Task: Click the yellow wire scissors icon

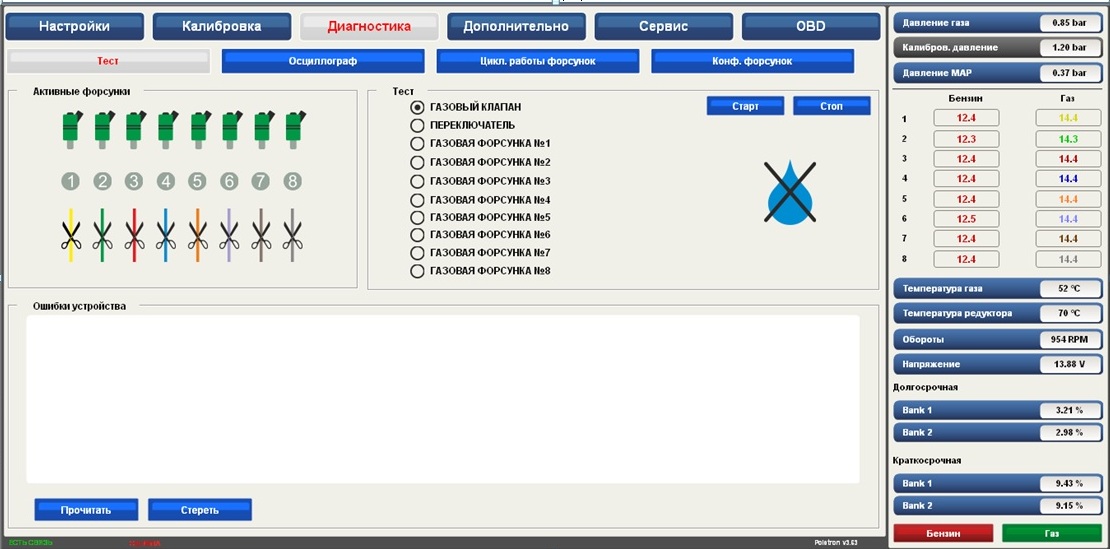Action: click(70, 235)
